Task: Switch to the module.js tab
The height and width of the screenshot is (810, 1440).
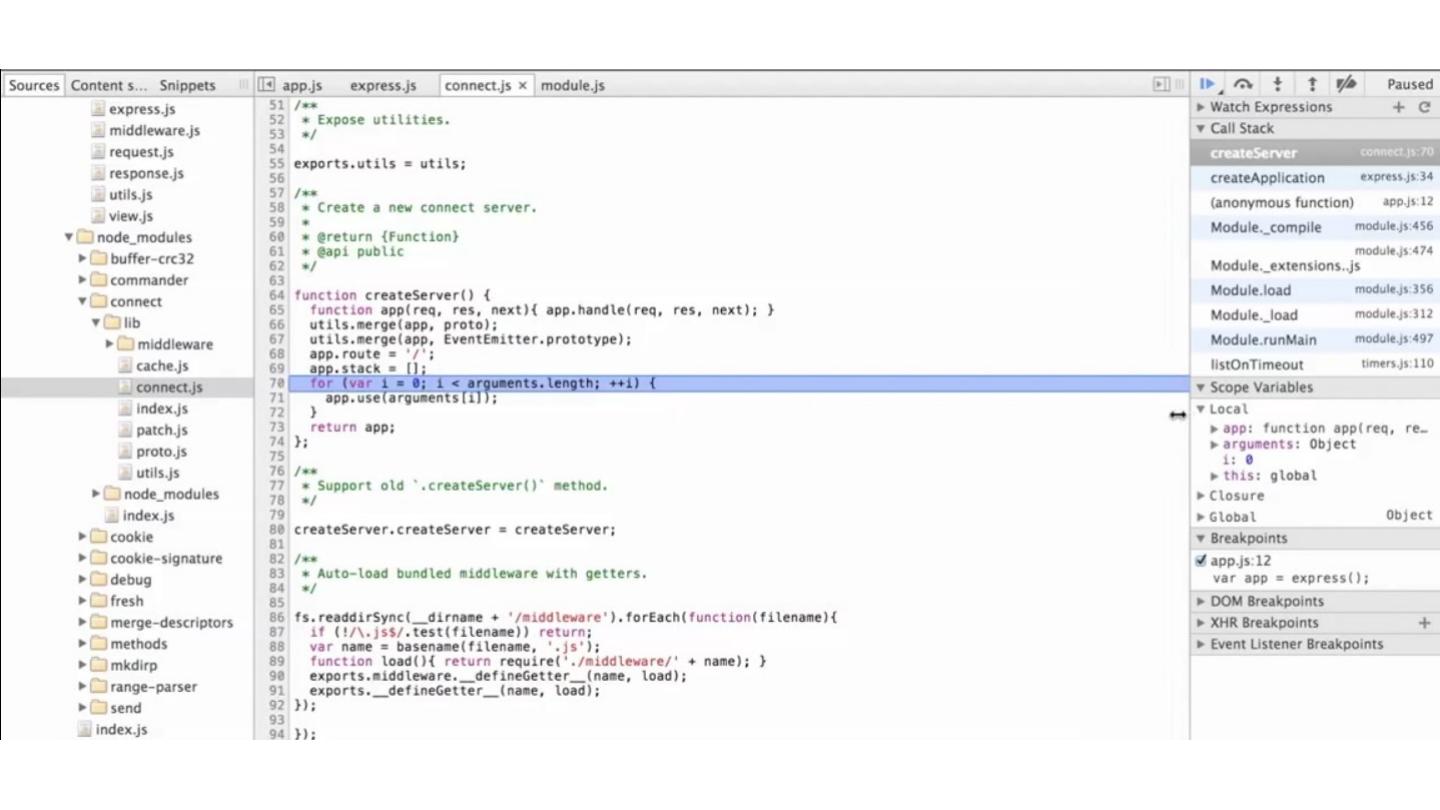Action: 572,86
